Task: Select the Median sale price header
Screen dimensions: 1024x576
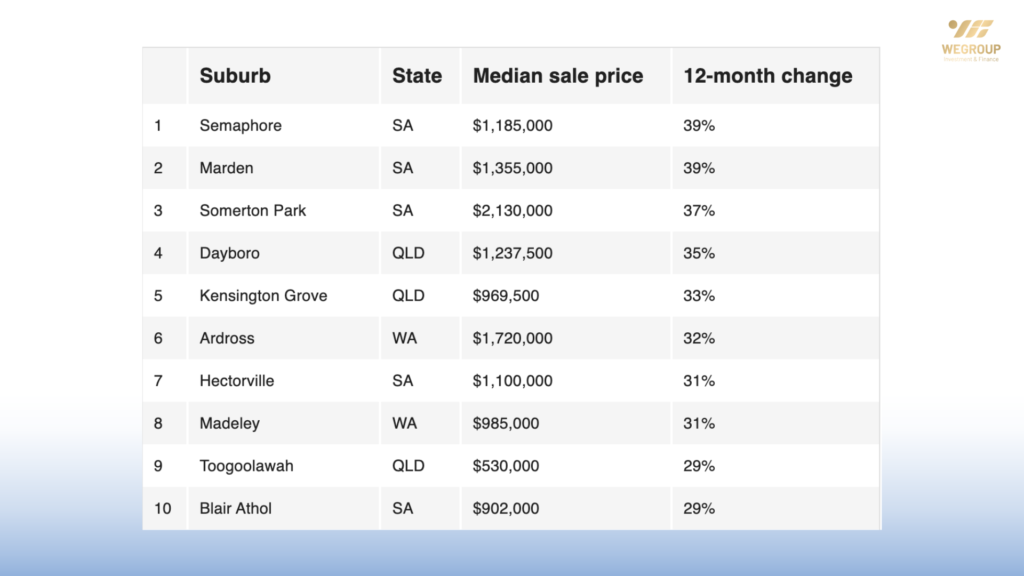Action: click(558, 76)
